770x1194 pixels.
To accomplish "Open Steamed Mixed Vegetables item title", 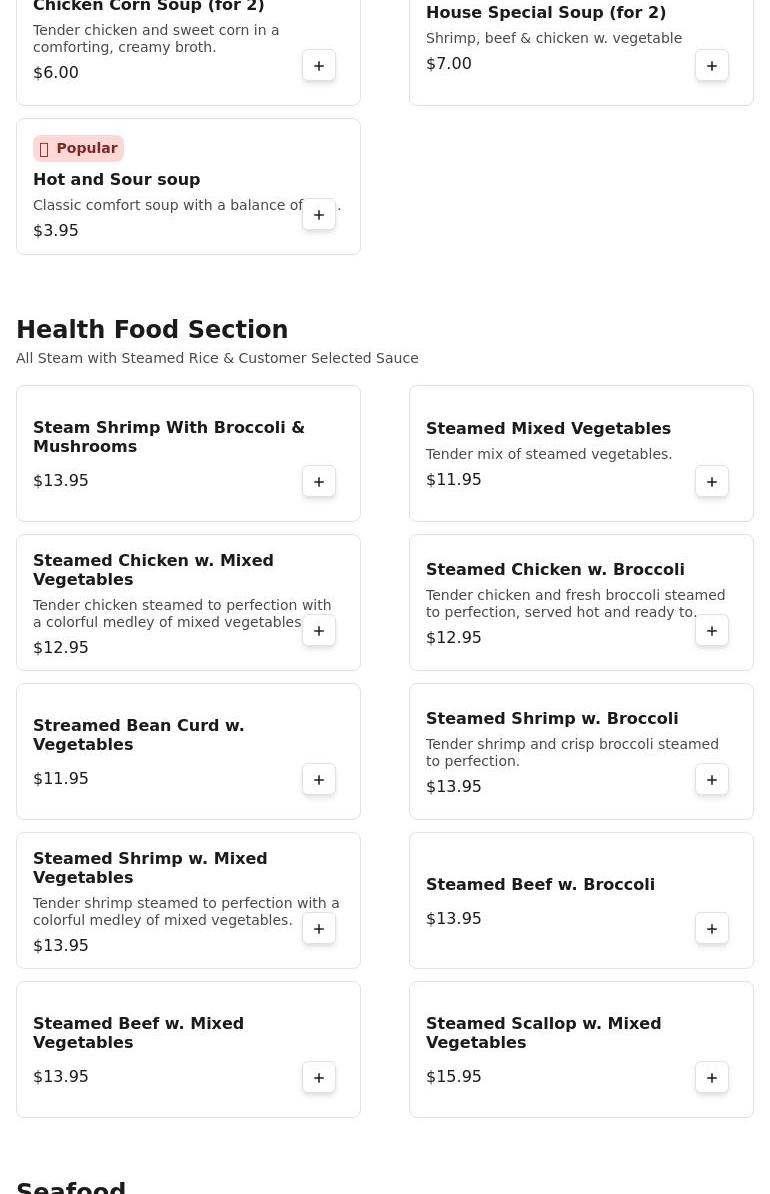I will (548, 429).
